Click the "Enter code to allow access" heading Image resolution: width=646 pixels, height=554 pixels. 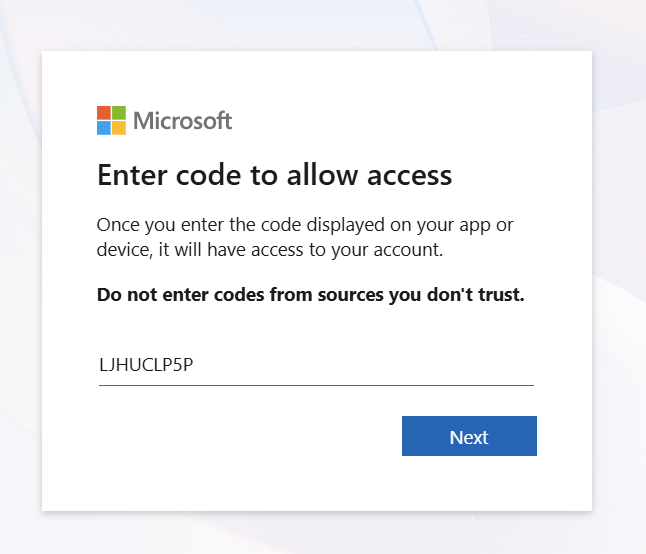click(274, 176)
